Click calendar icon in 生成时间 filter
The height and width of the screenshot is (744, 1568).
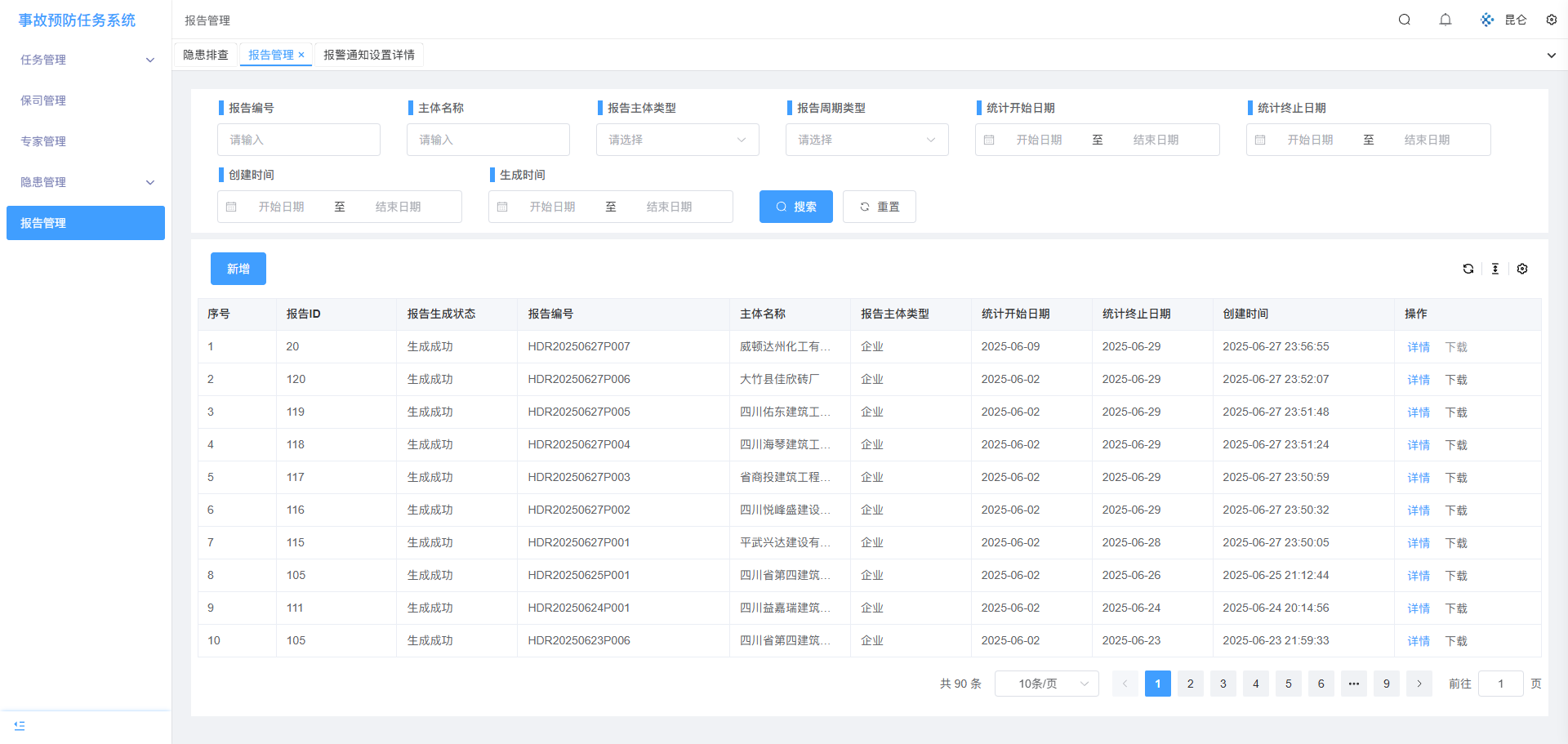click(x=502, y=207)
